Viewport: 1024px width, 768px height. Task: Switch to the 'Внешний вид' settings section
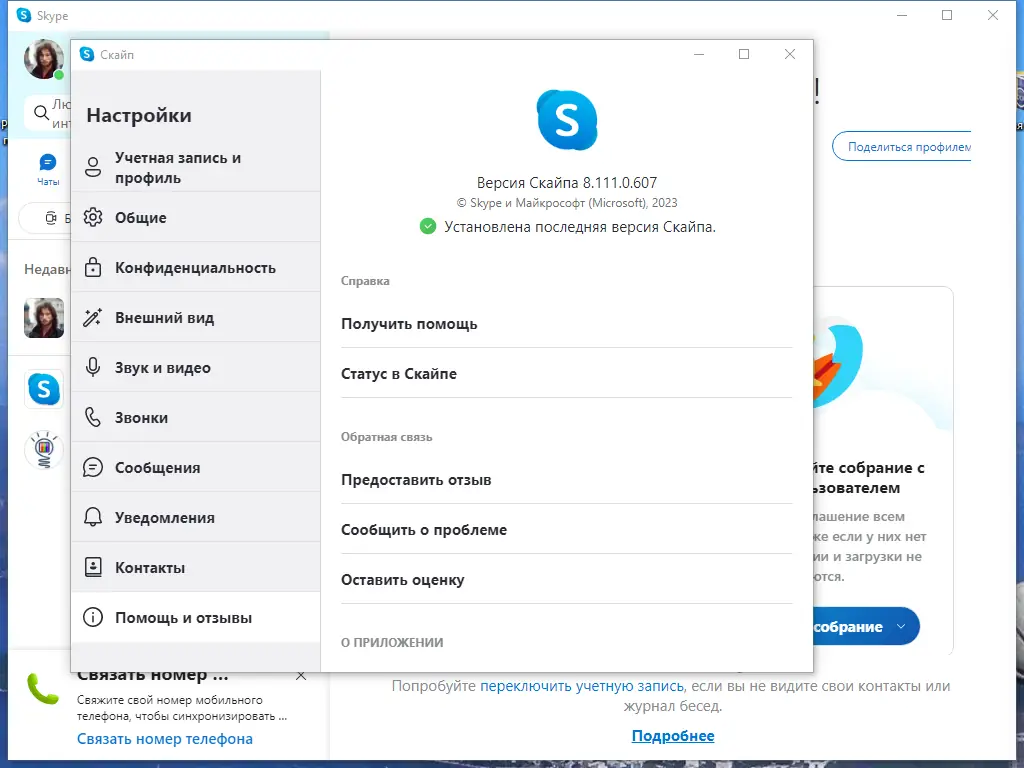(195, 317)
